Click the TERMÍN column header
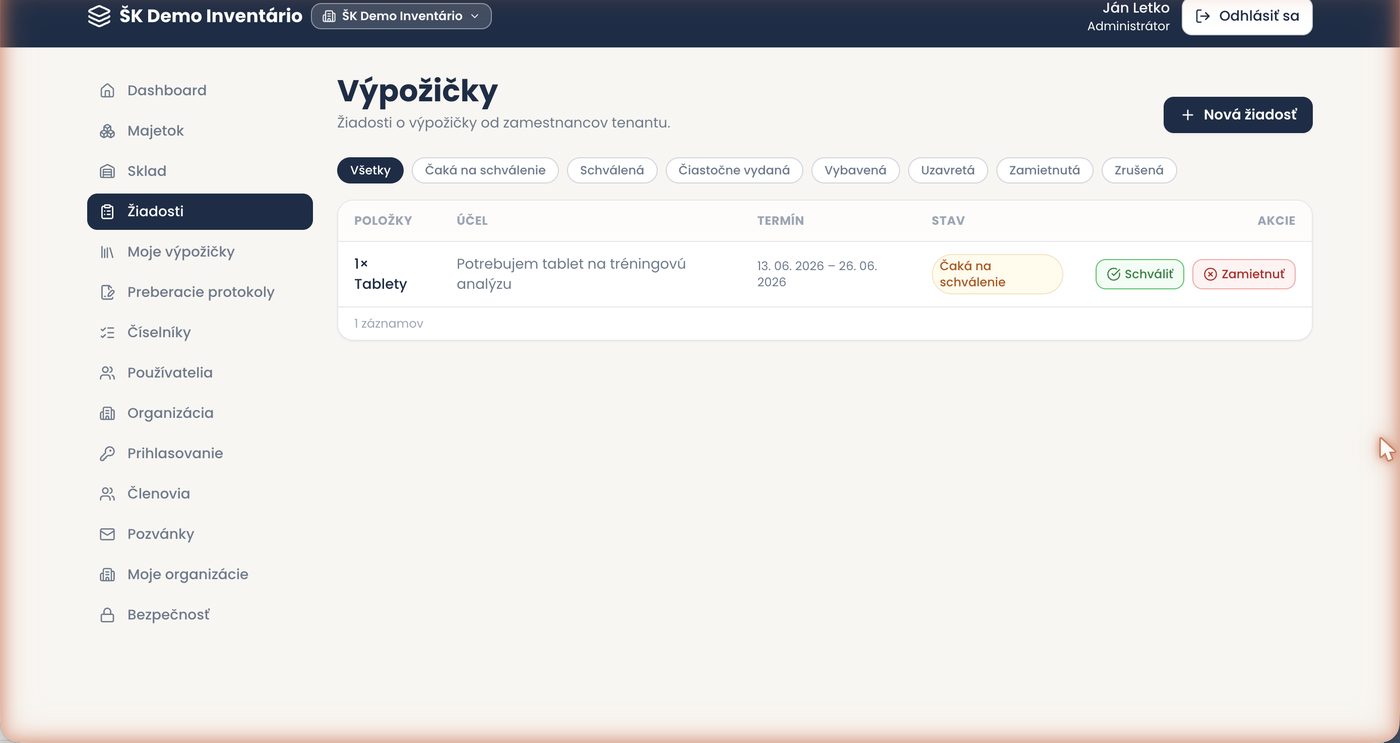 [x=781, y=221]
